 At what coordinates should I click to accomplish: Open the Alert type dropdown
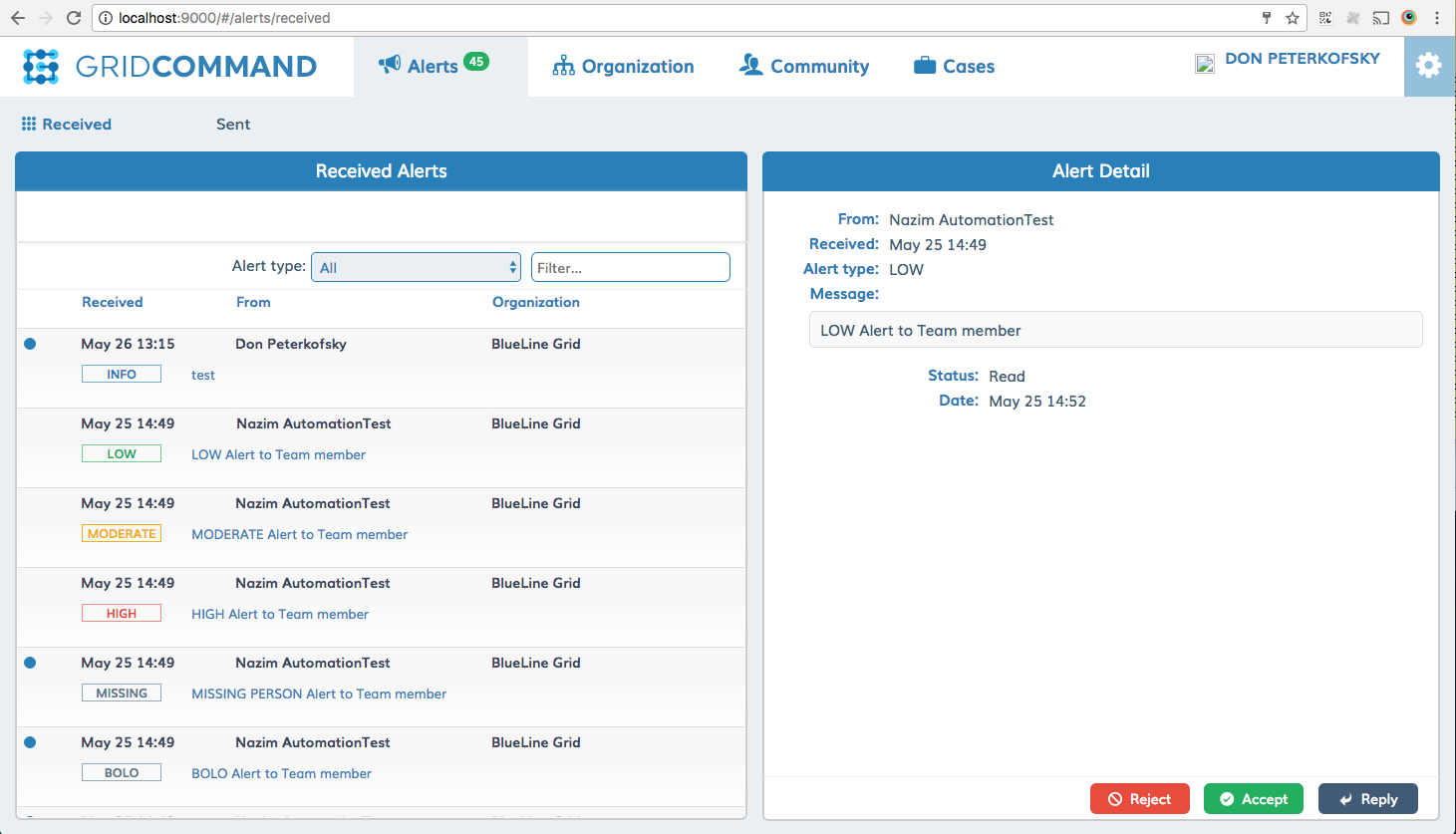[x=417, y=267]
